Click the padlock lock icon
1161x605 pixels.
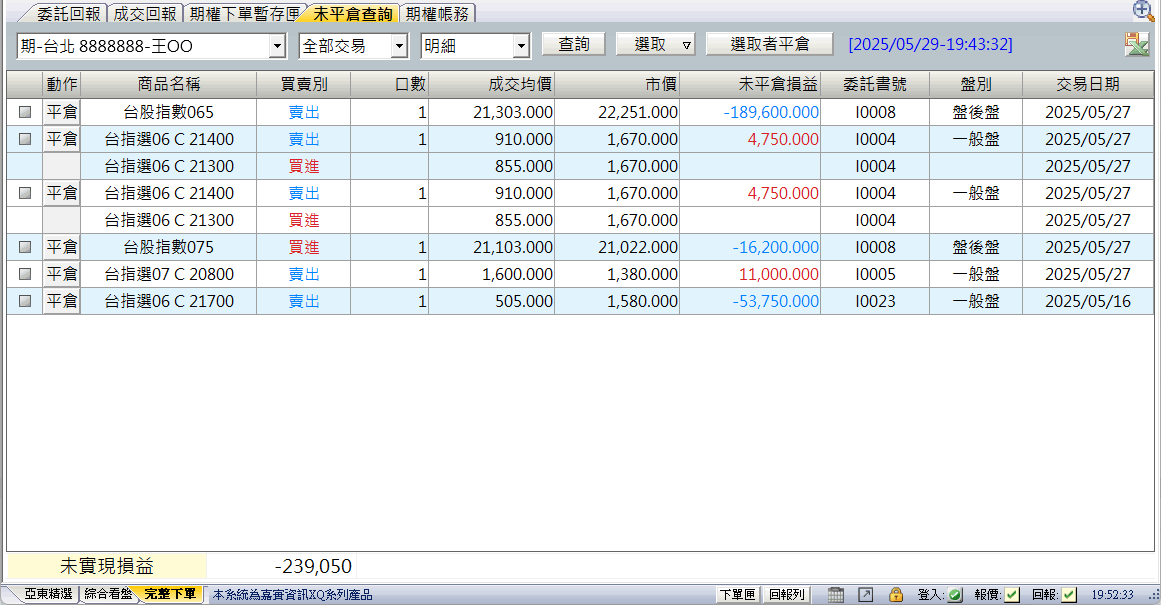pos(895,595)
